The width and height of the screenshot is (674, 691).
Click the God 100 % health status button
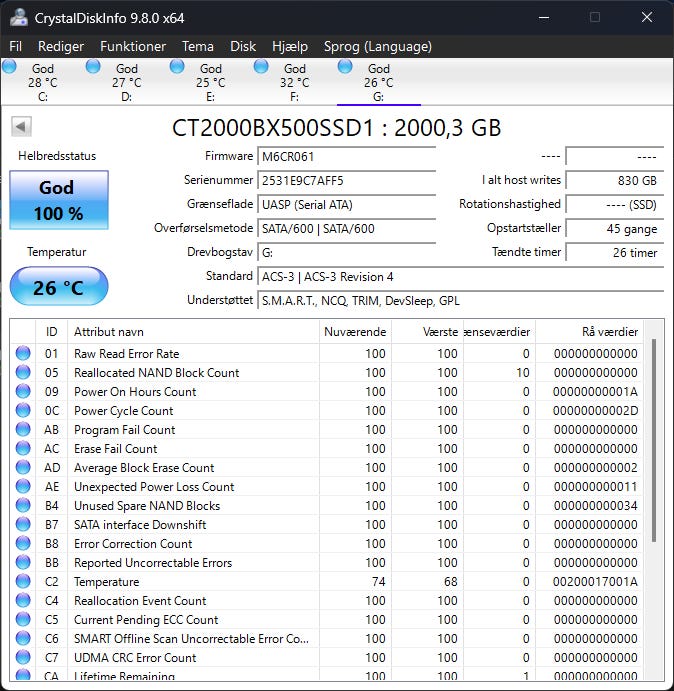(x=59, y=200)
